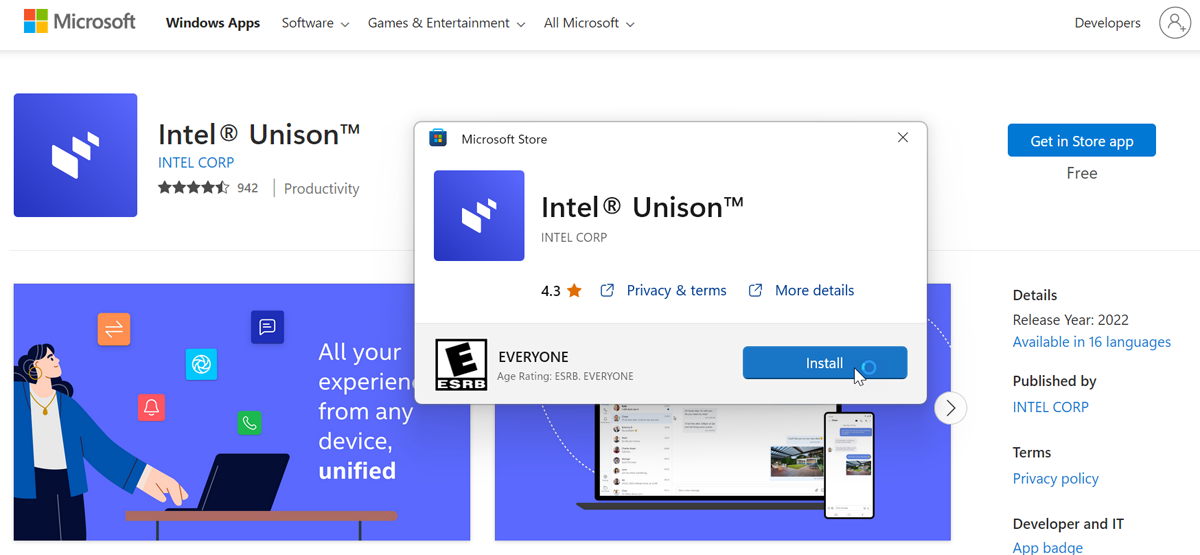Open the Developers link in the header

[1107, 23]
